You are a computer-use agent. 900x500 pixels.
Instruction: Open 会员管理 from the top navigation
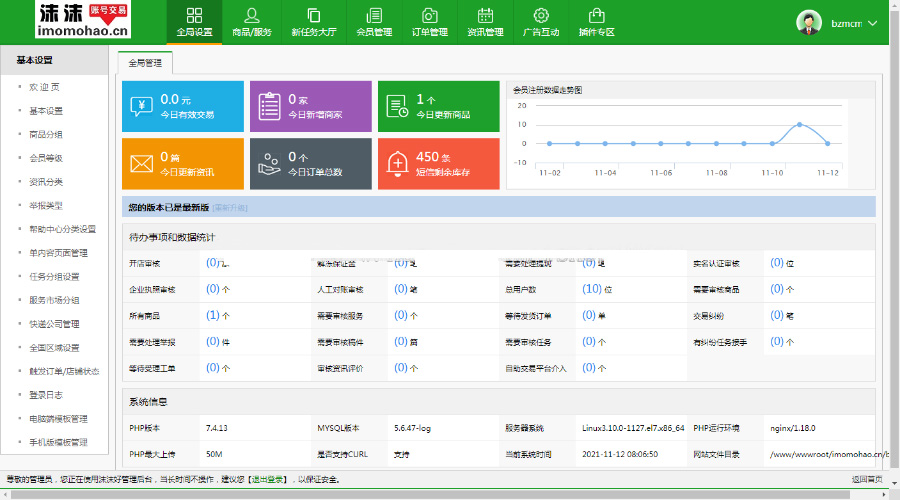tap(373, 22)
